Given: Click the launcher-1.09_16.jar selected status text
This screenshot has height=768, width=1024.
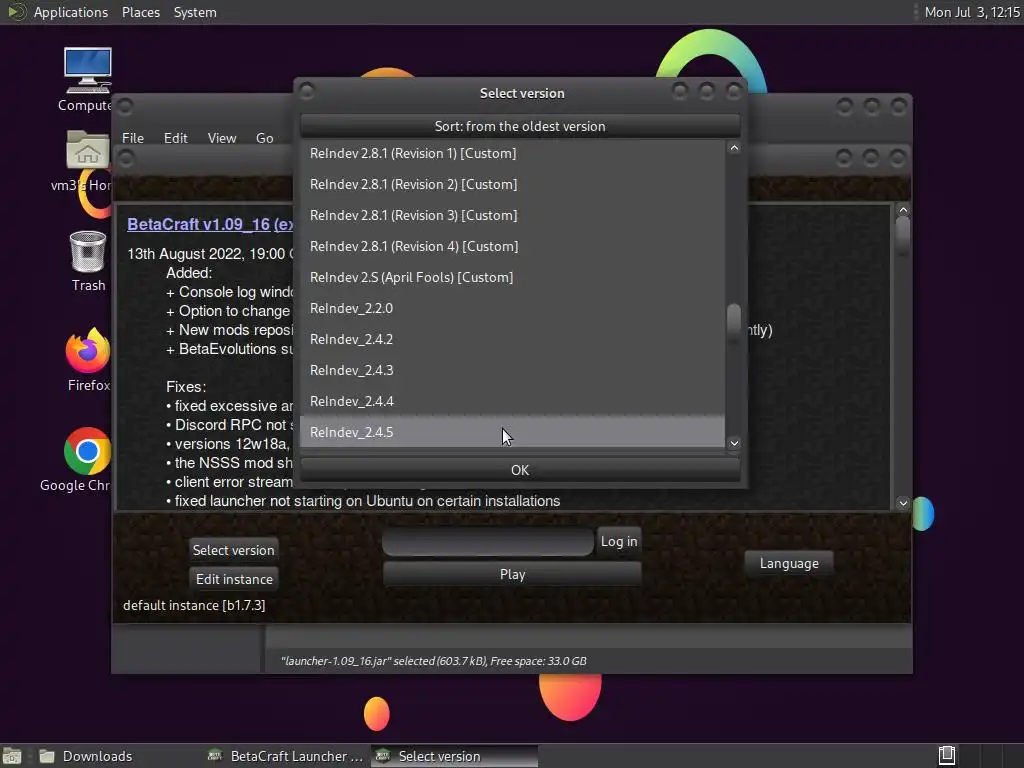Looking at the screenshot, I should (433, 661).
